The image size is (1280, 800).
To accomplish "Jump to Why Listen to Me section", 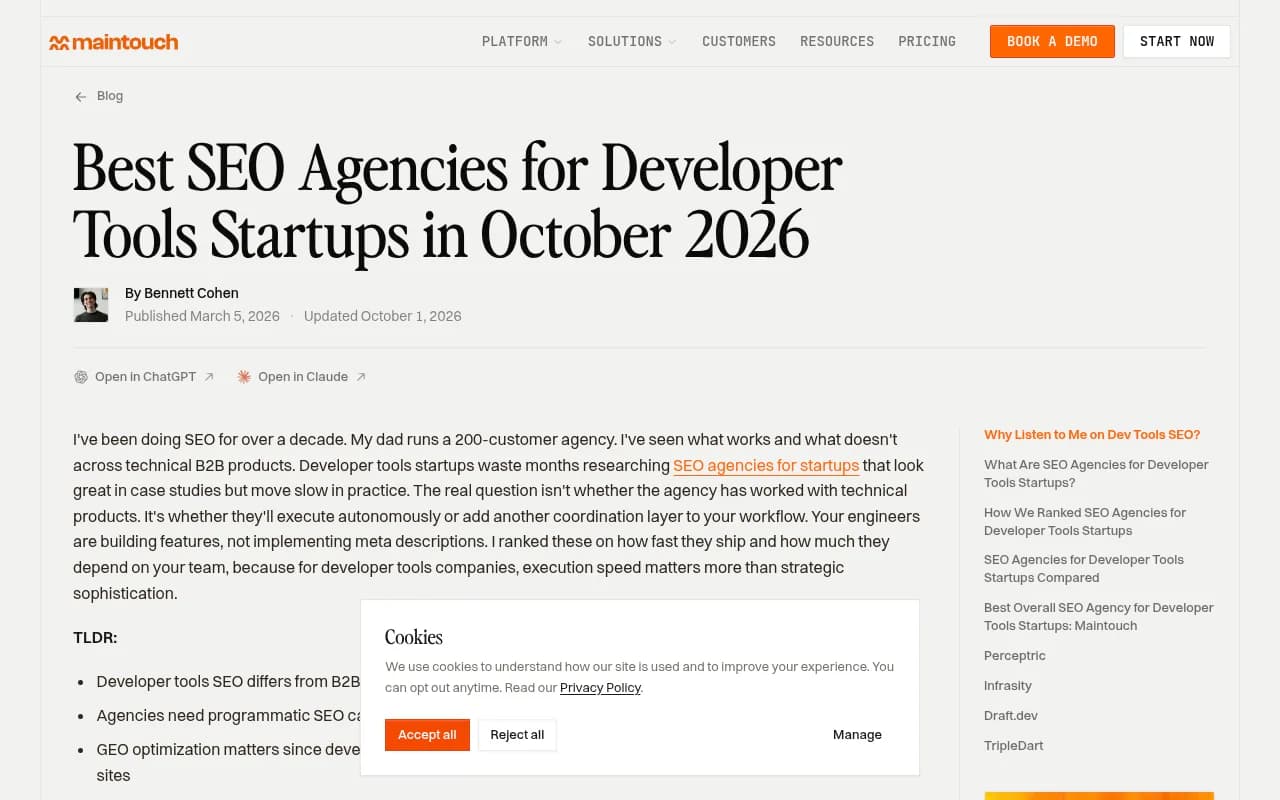I will click(x=1092, y=435).
